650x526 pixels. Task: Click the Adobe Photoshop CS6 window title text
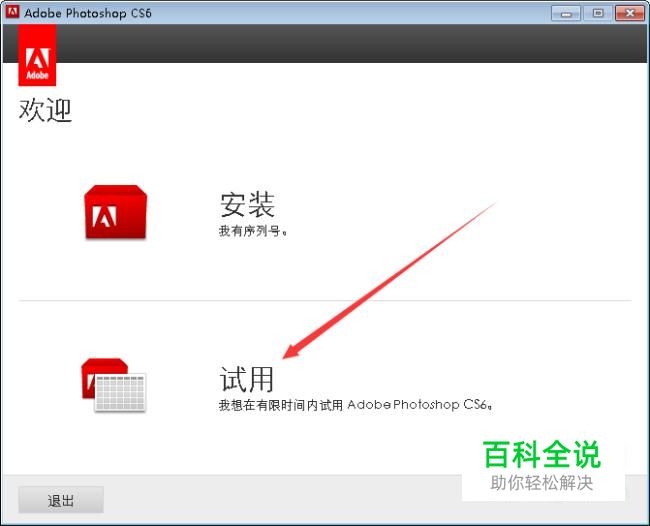(88, 13)
